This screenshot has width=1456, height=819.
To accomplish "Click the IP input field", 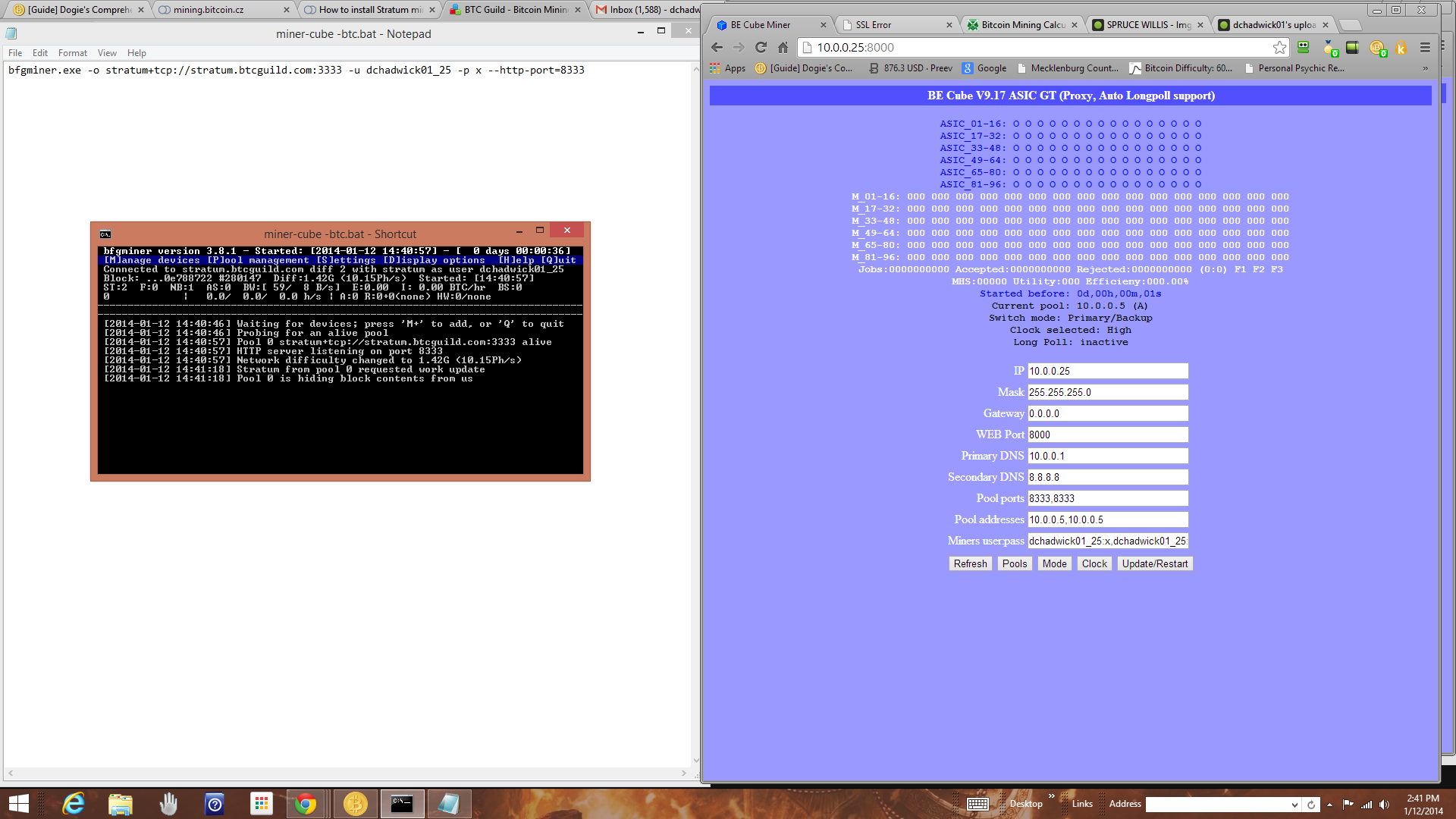I will coord(1108,371).
